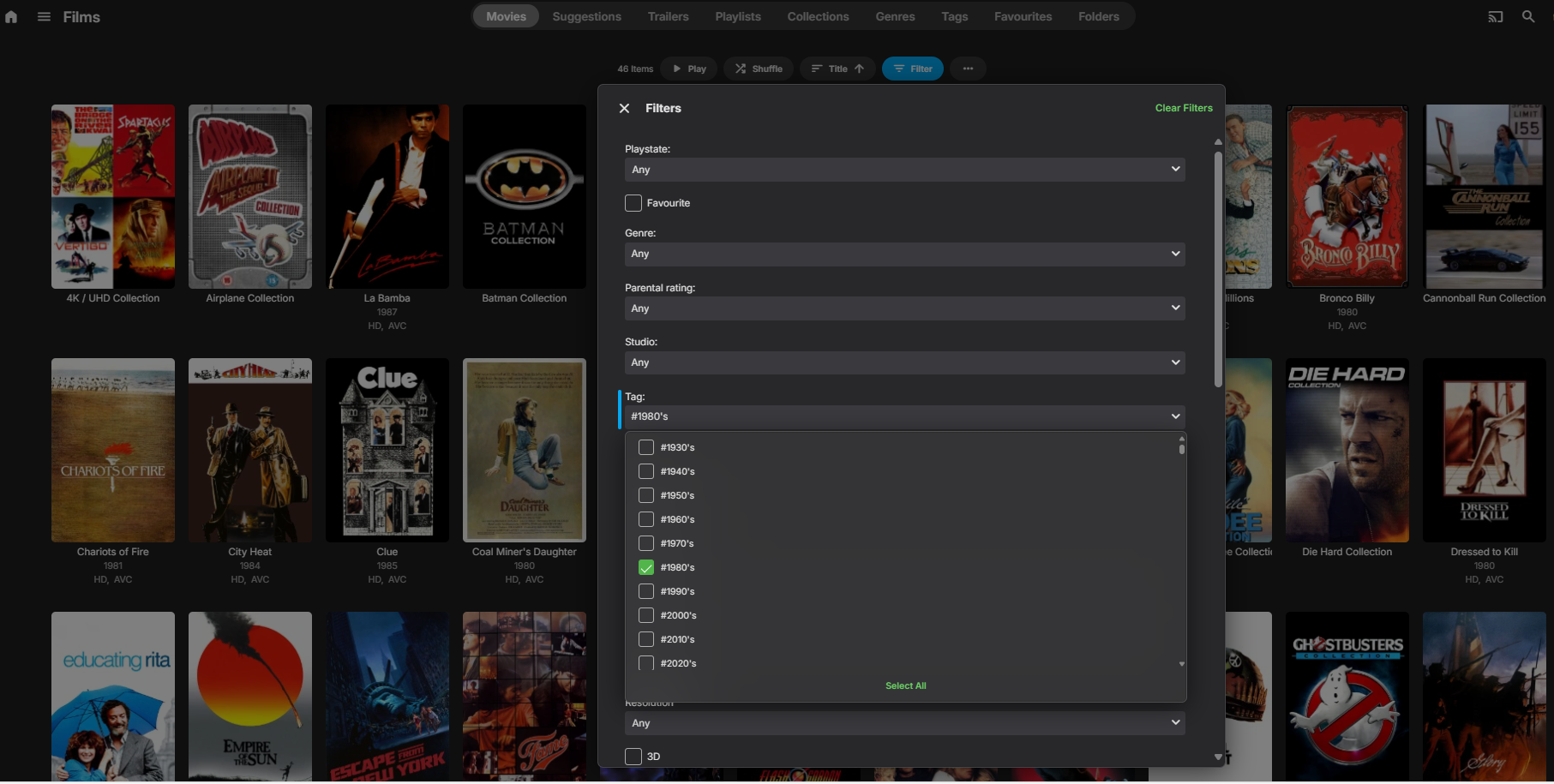
Task: Open the more options ellipsis button
Action: [968, 69]
